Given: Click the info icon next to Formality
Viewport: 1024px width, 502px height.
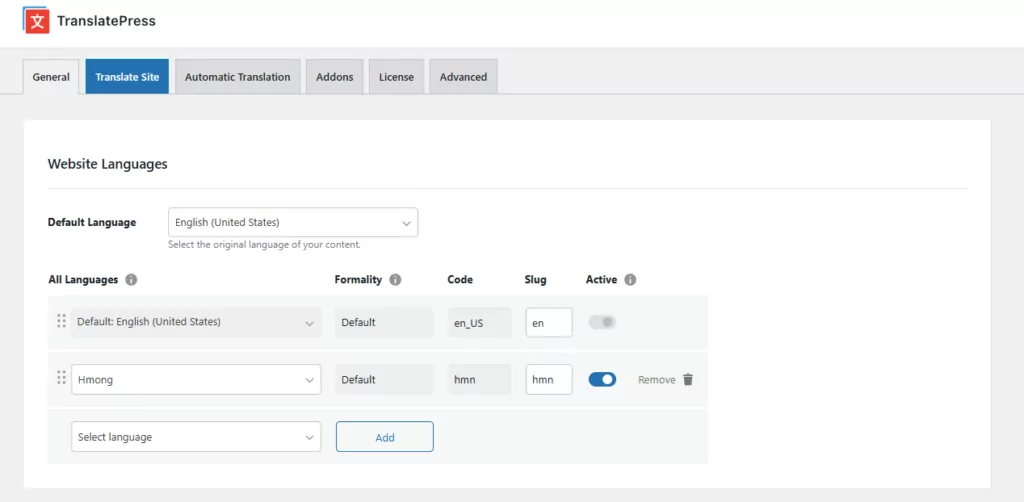Looking at the screenshot, I should (x=395, y=279).
